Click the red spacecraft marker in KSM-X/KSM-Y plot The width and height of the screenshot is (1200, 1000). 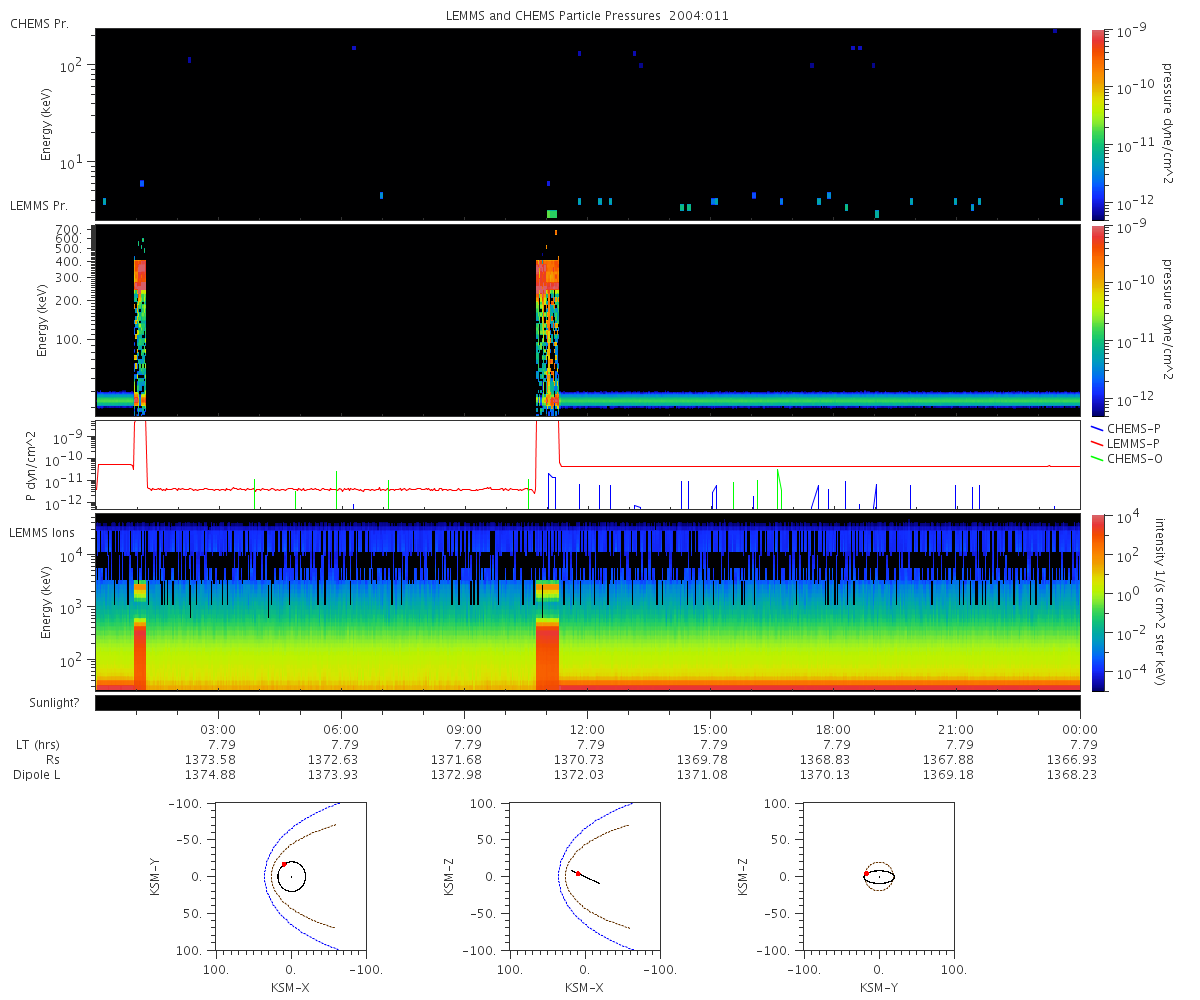coord(284,864)
